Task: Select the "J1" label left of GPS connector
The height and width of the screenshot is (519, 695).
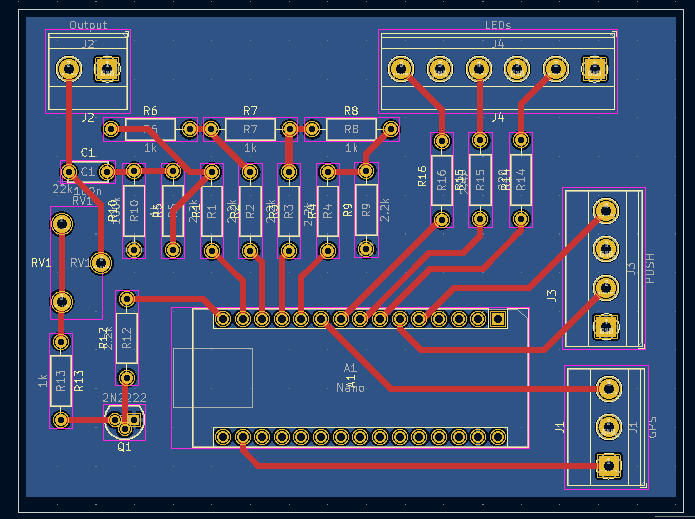Action: (x=560, y=427)
